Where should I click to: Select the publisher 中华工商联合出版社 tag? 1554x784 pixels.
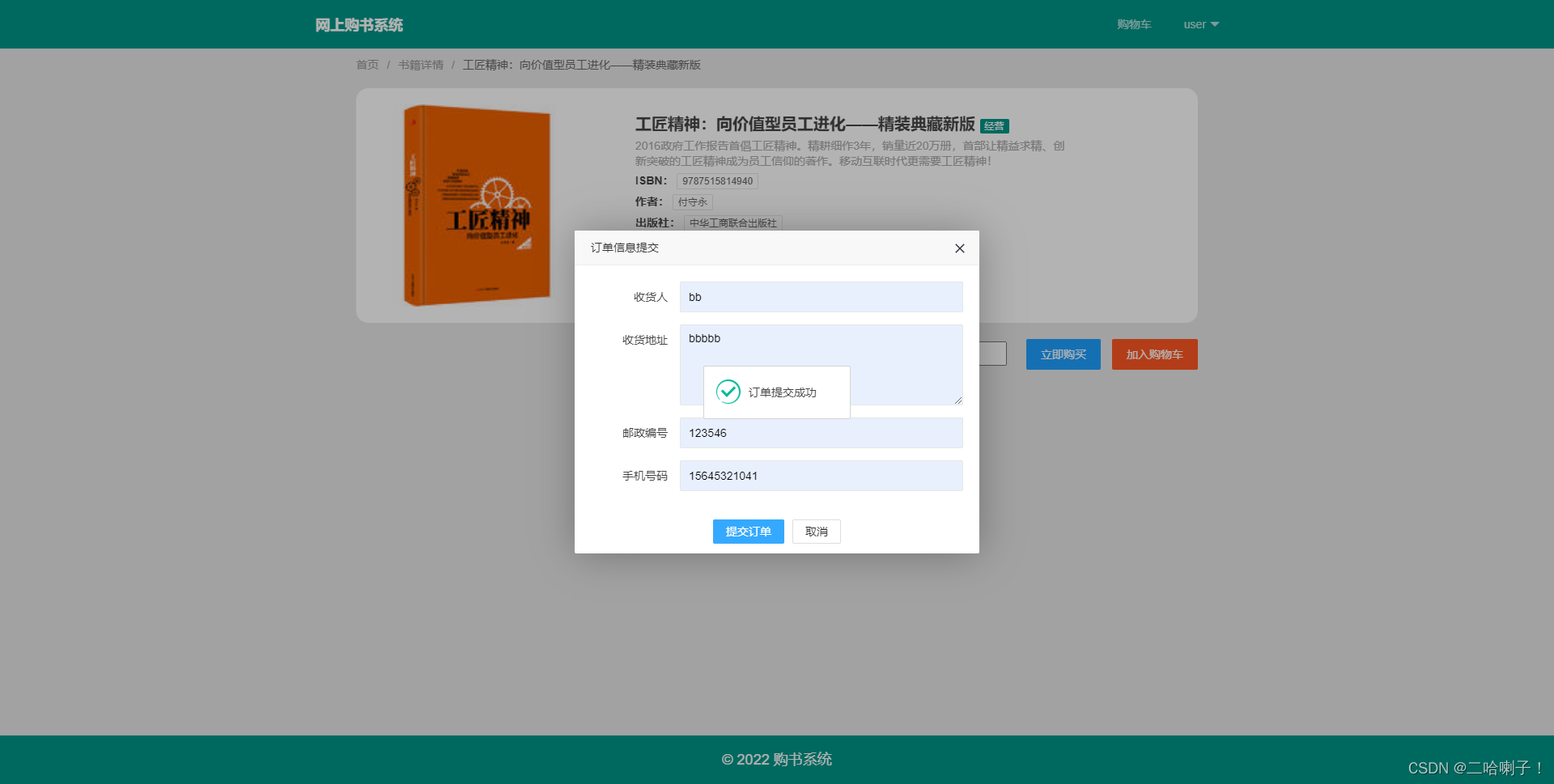[x=732, y=223]
